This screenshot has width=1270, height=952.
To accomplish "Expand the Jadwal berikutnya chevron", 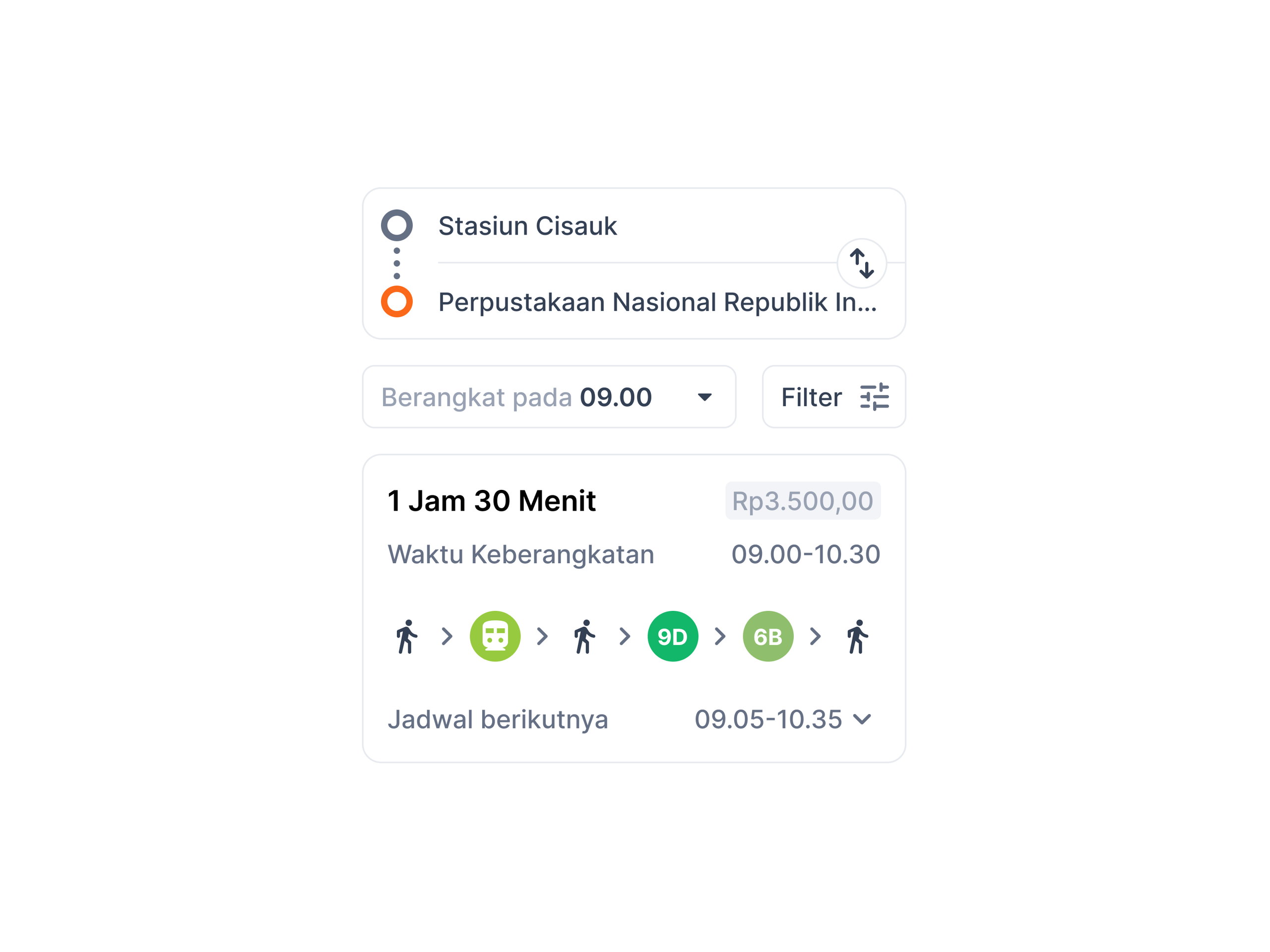I will (x=862, y=719).
